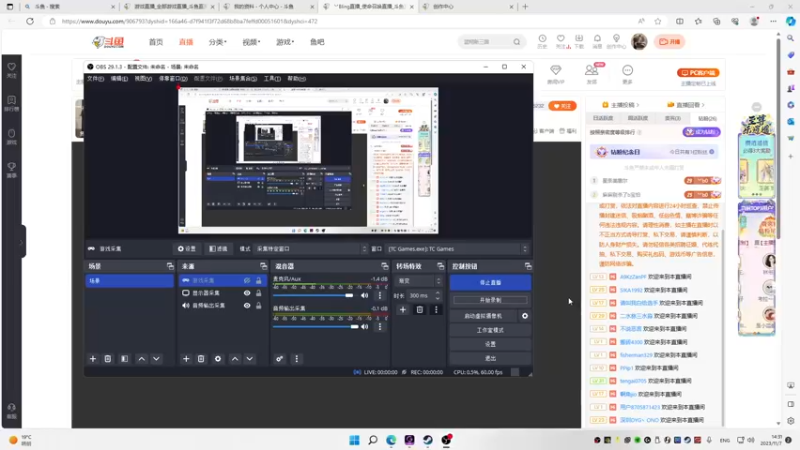Click the 滤镜 filters button in source toolbar
Screen dimensions: 800x450
coord(218,249)
